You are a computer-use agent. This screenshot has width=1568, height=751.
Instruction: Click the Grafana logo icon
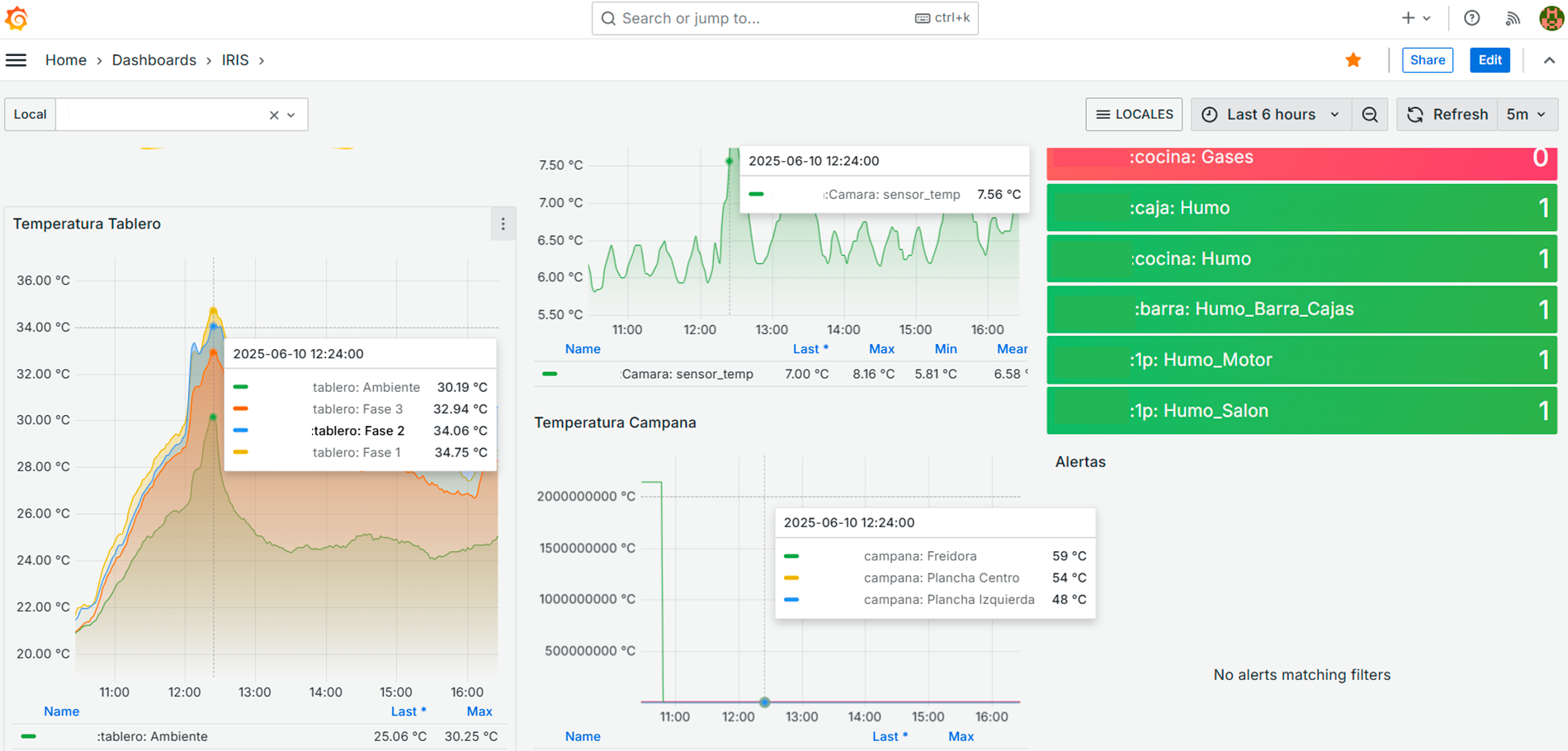(x=17, y=18)
